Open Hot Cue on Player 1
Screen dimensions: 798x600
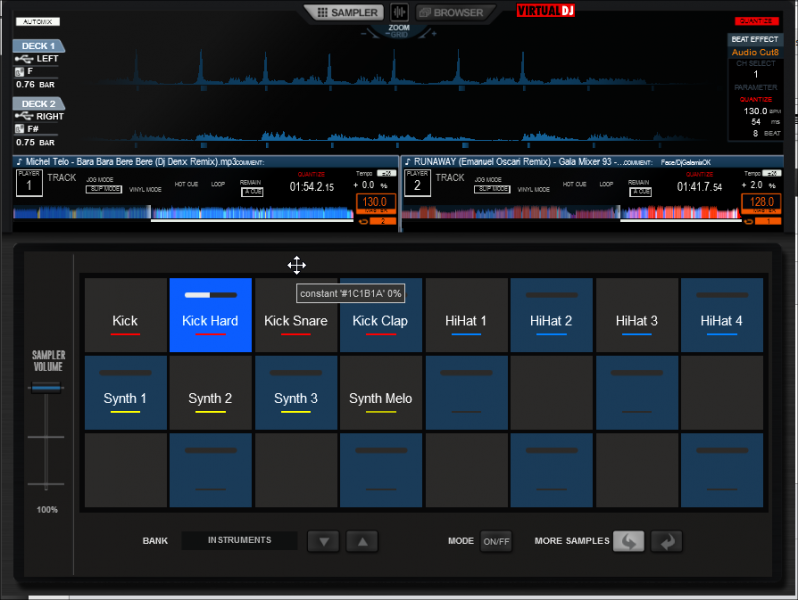186,184
